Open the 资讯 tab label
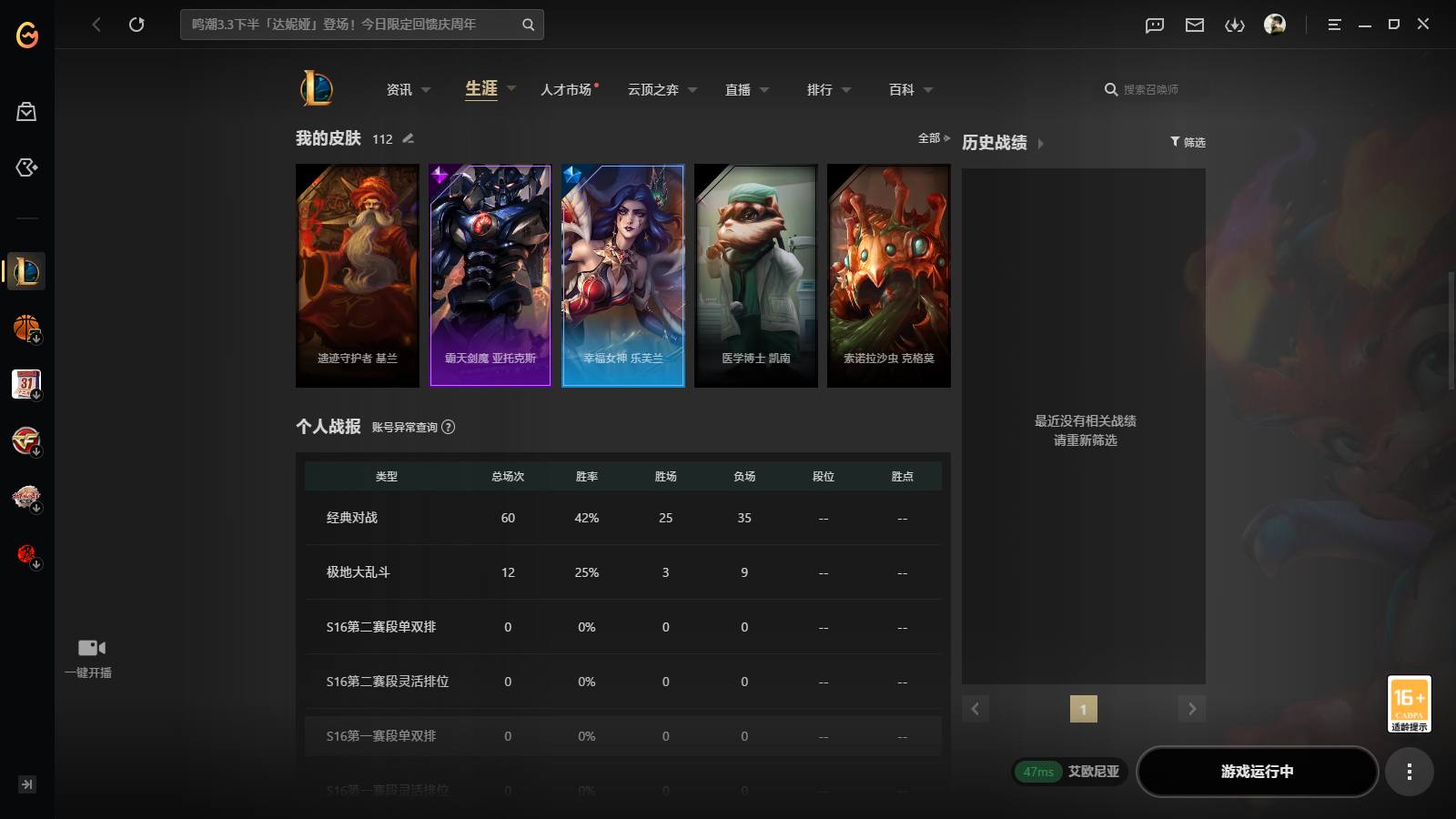 click(399, 89)
